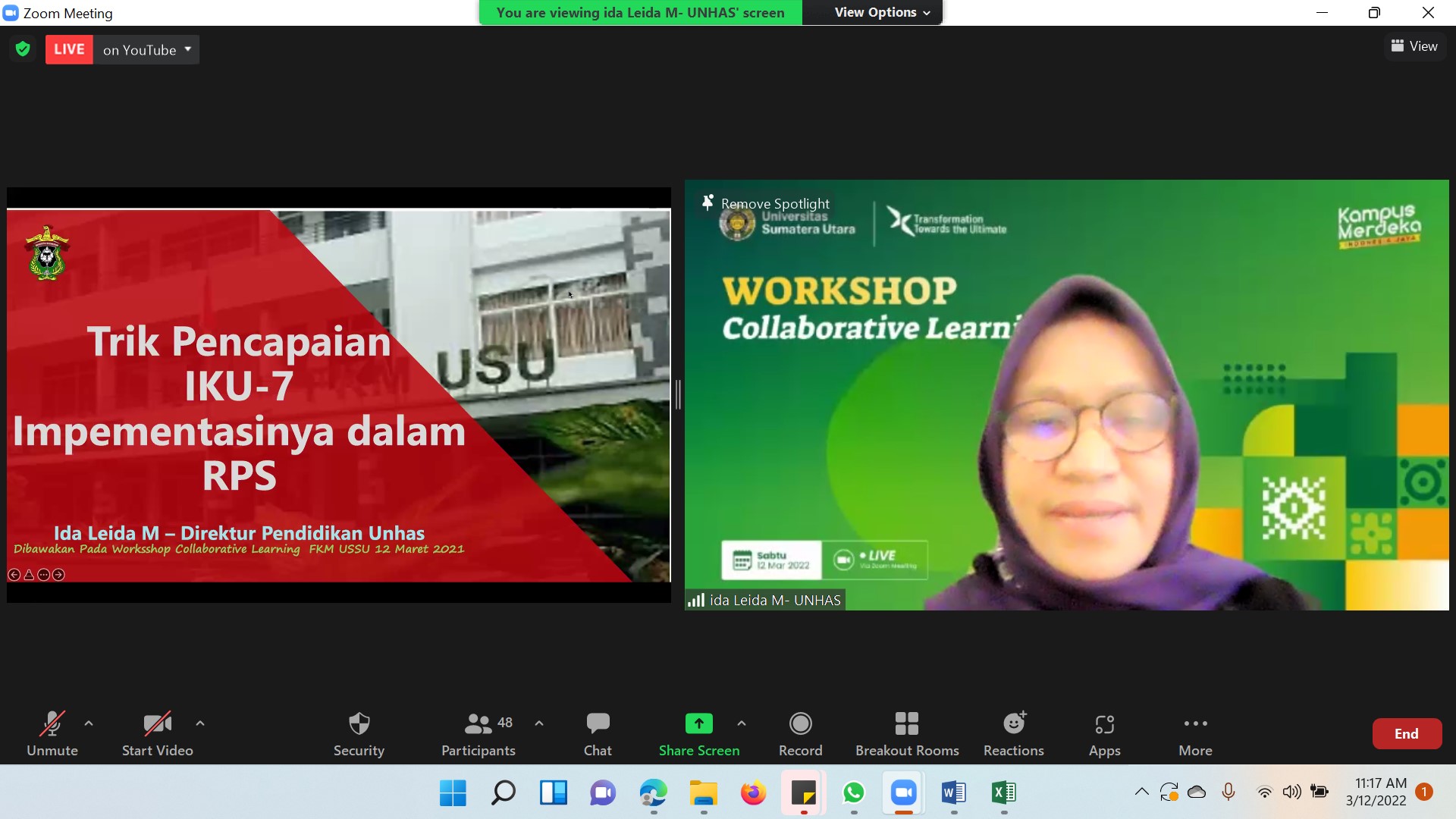Open Windows Search from taskbar

pos(503,793)
